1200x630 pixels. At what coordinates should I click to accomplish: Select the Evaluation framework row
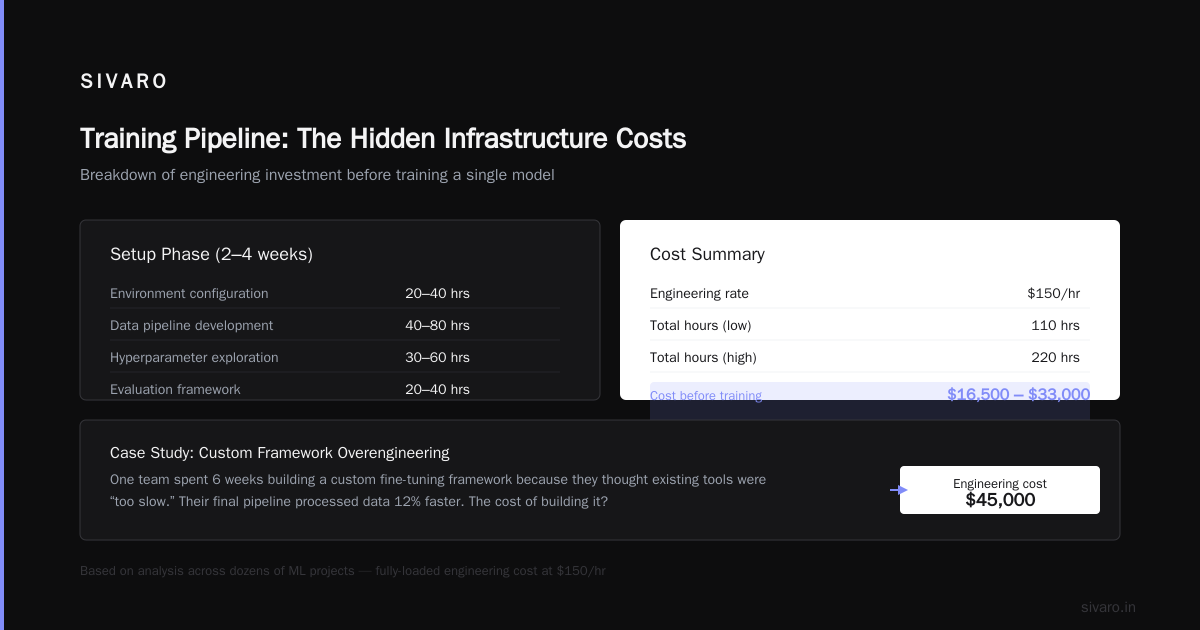(x=335, y=389)
